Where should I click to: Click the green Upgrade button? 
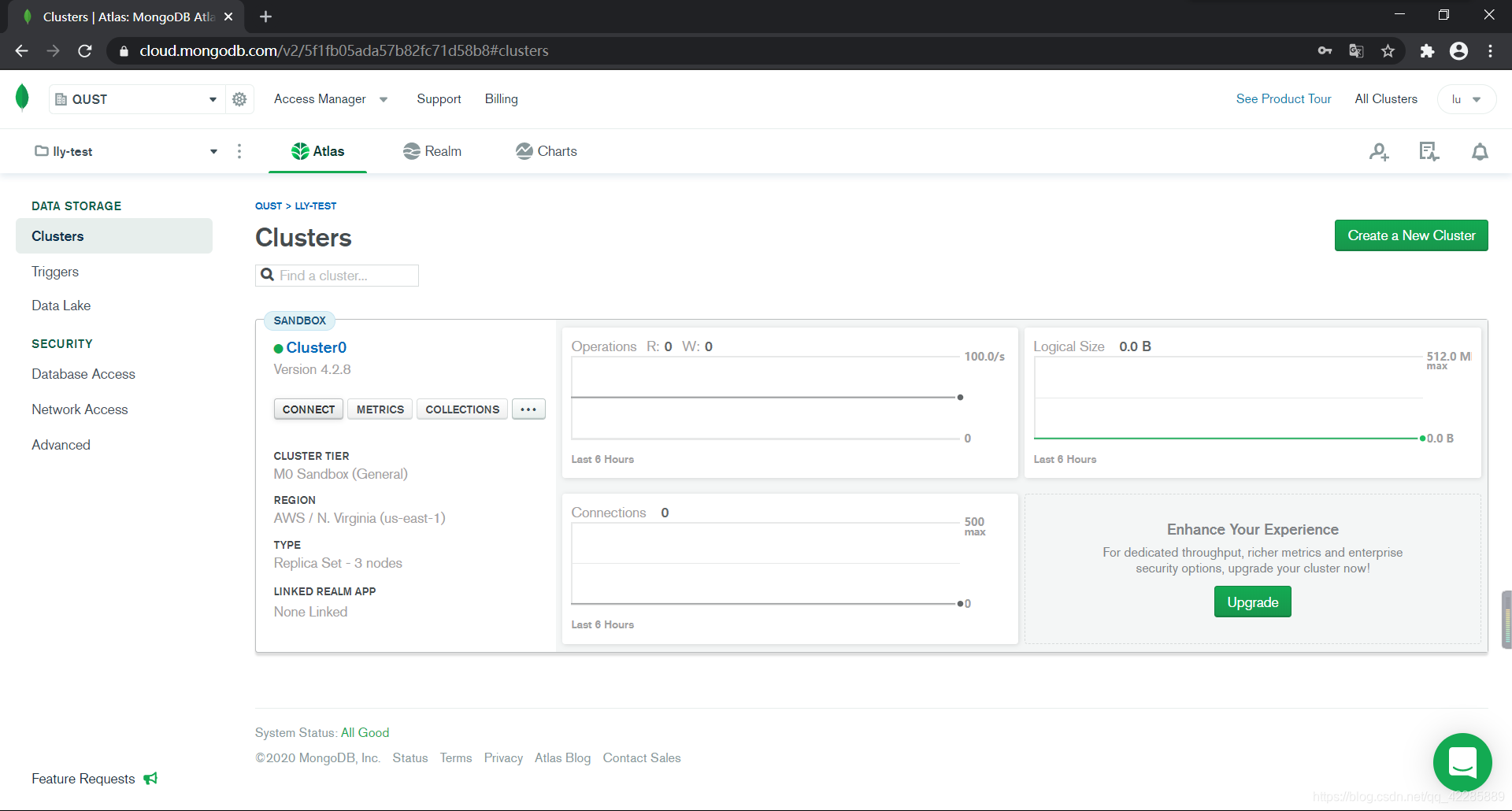click(1252, 602)
